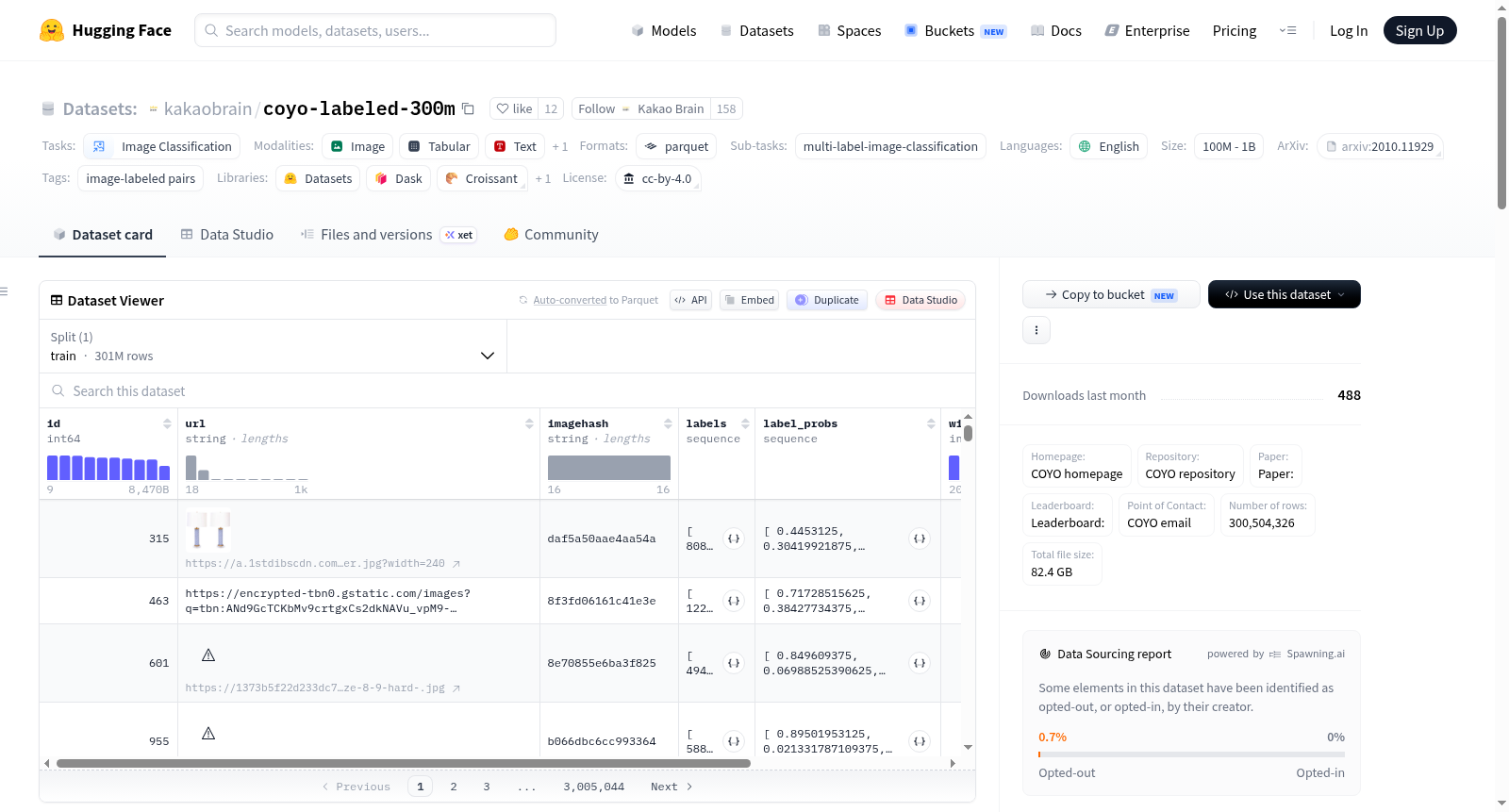
Task: Open external link for the 1373b5f22d233dc7 URL
Action: [456, 688]
